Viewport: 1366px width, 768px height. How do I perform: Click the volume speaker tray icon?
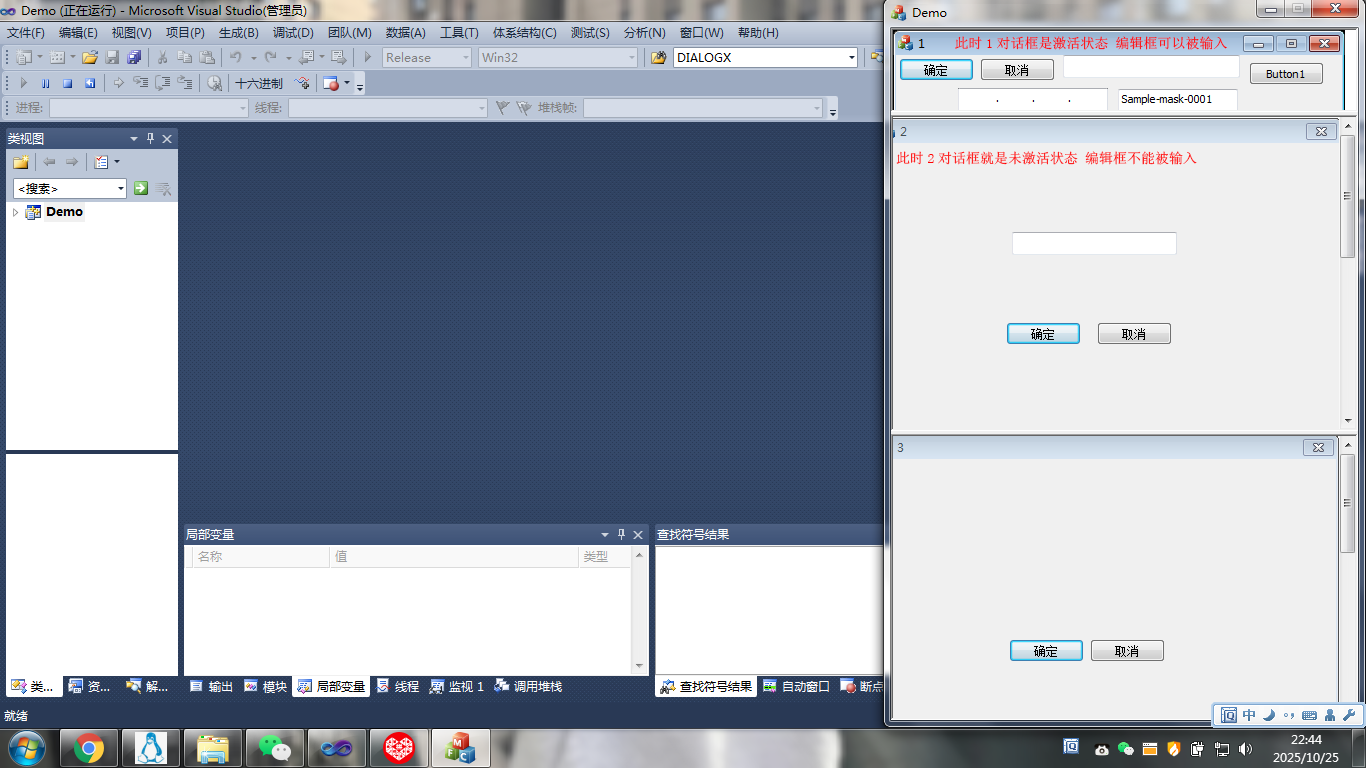(1245, 748)
